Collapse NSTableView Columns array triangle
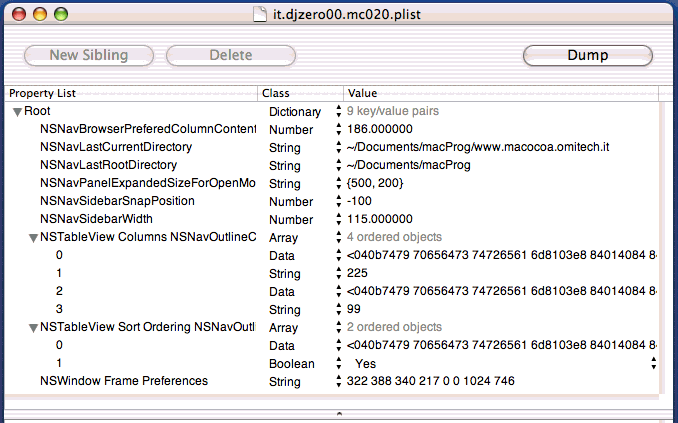 tap(33, 238)
